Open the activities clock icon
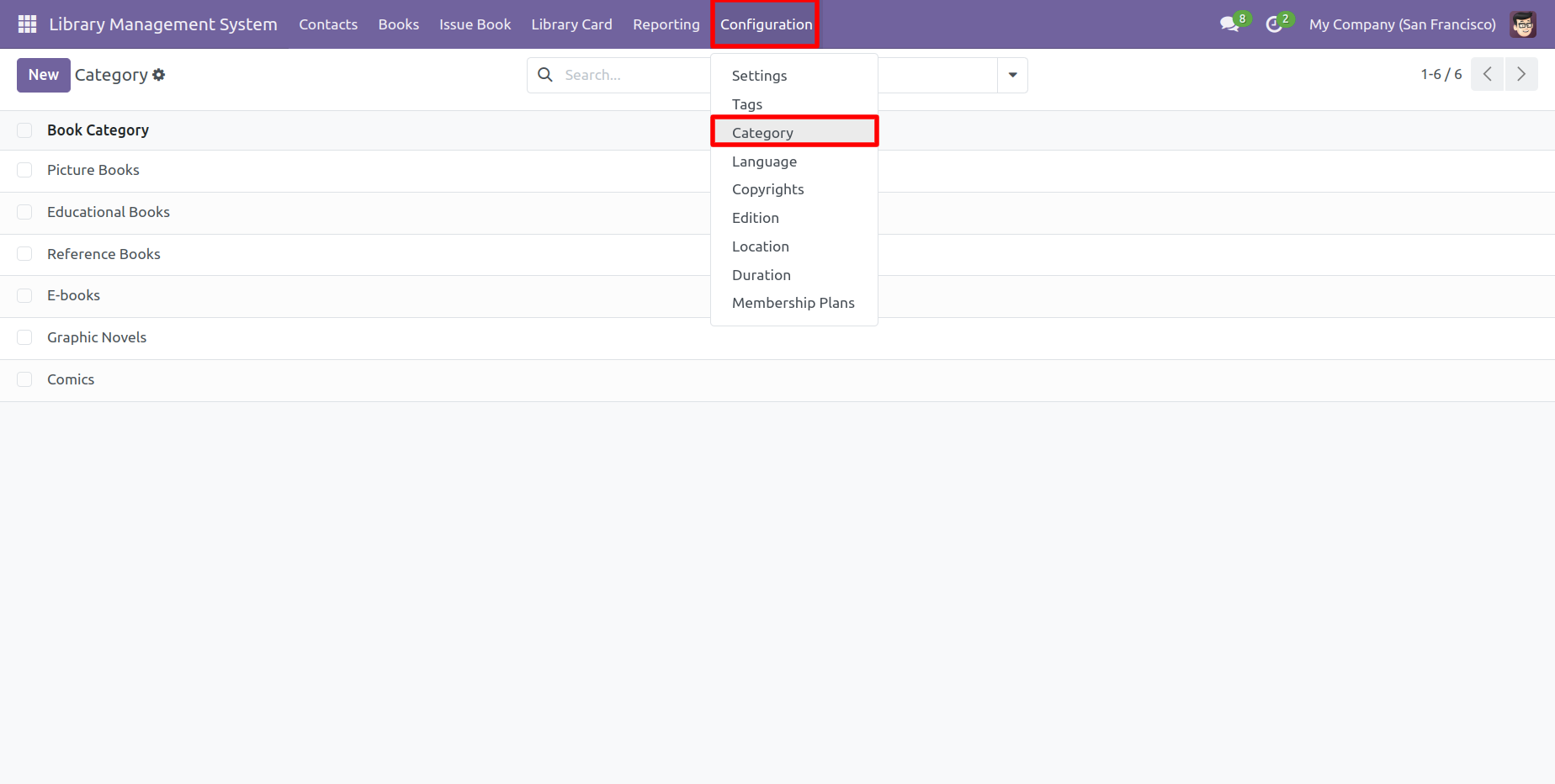This screenshot has height=784, width=1555. point(1274,24)
